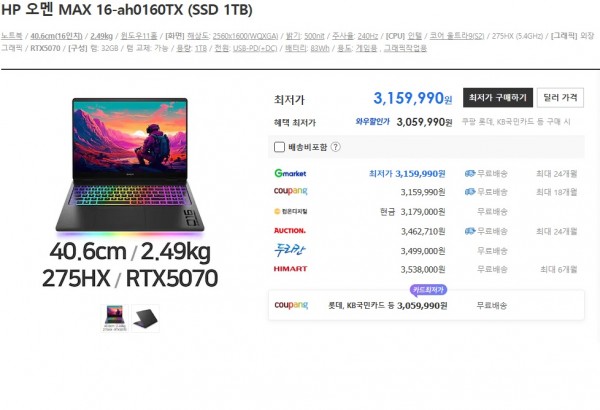Viewport: 600px width, 410px height.
Task: Click the Gmarket seller logo
Action: click(x=290, y=173)
